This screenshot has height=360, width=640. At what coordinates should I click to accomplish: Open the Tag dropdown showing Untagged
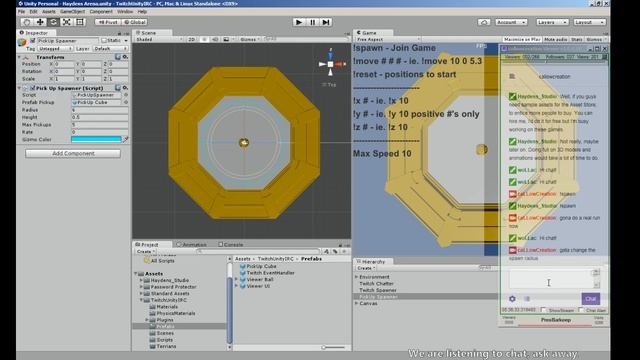(x=55, y=49)
